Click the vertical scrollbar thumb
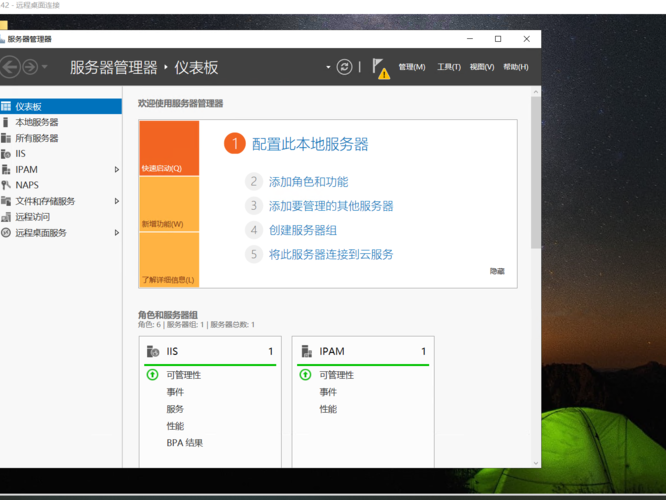The width and height of the screenshot is (666, 500). coord(536,172)
